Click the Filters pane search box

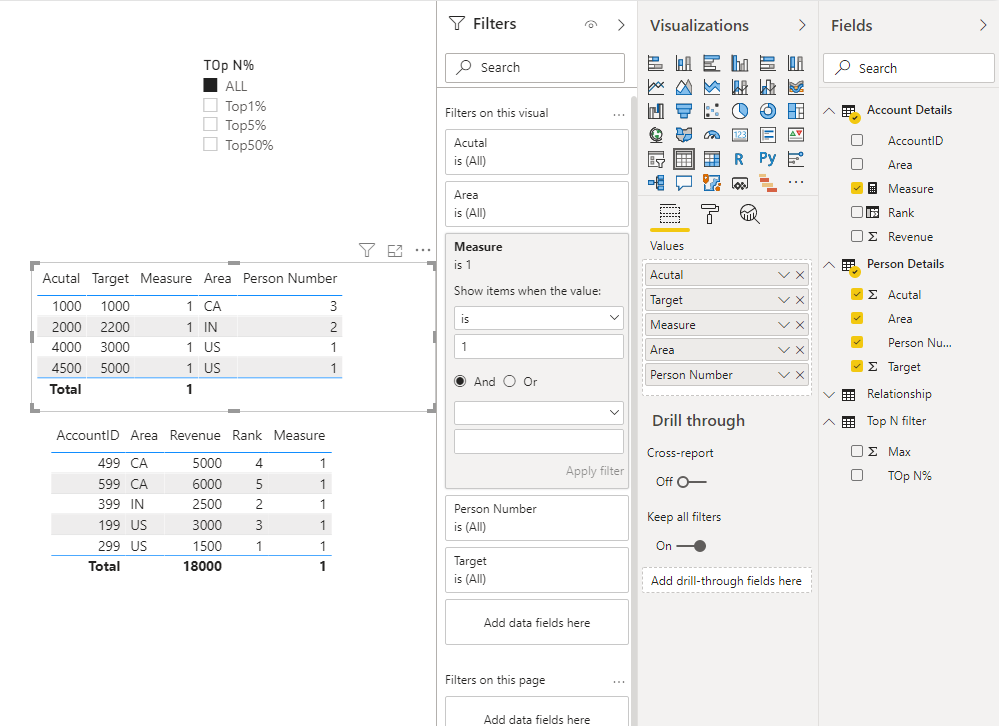pos(535,68)
